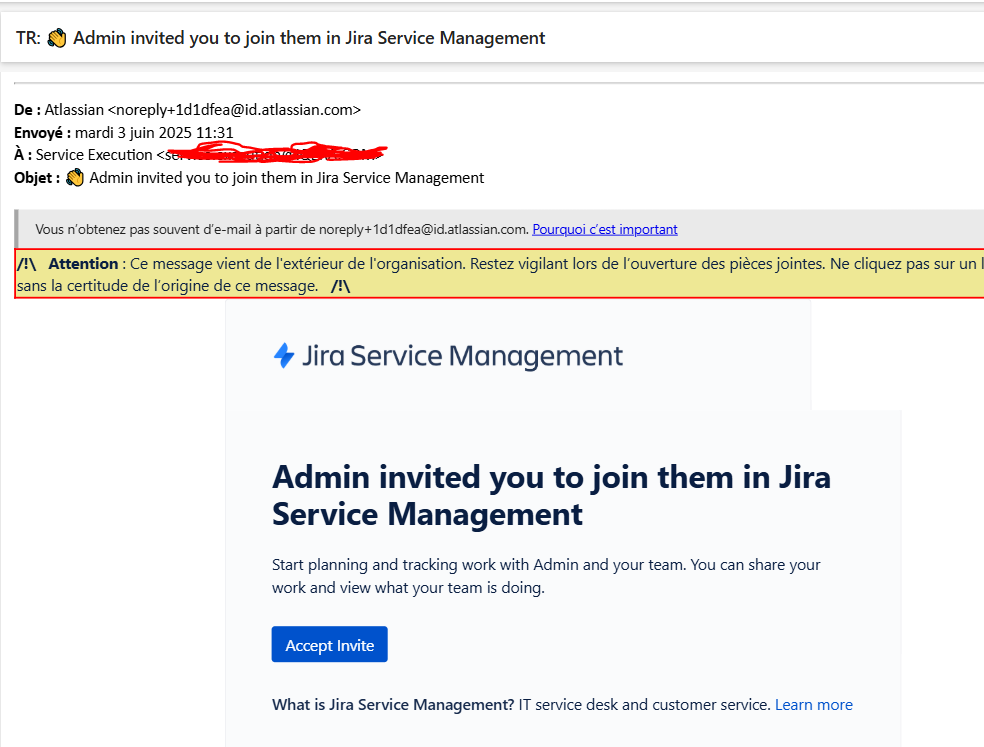Click 'Objet :' label in header
984x747 pixels.
coord(37,178)
